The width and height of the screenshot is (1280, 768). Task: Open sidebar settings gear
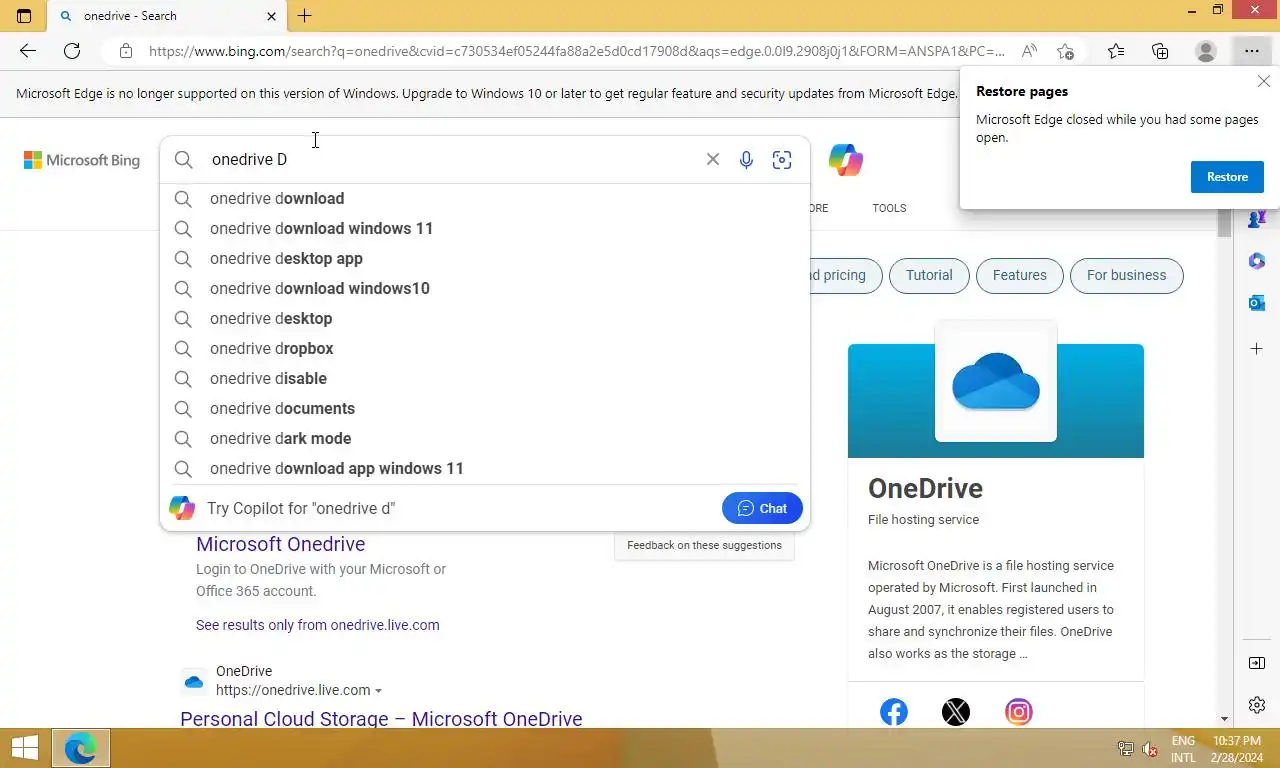1257,705
